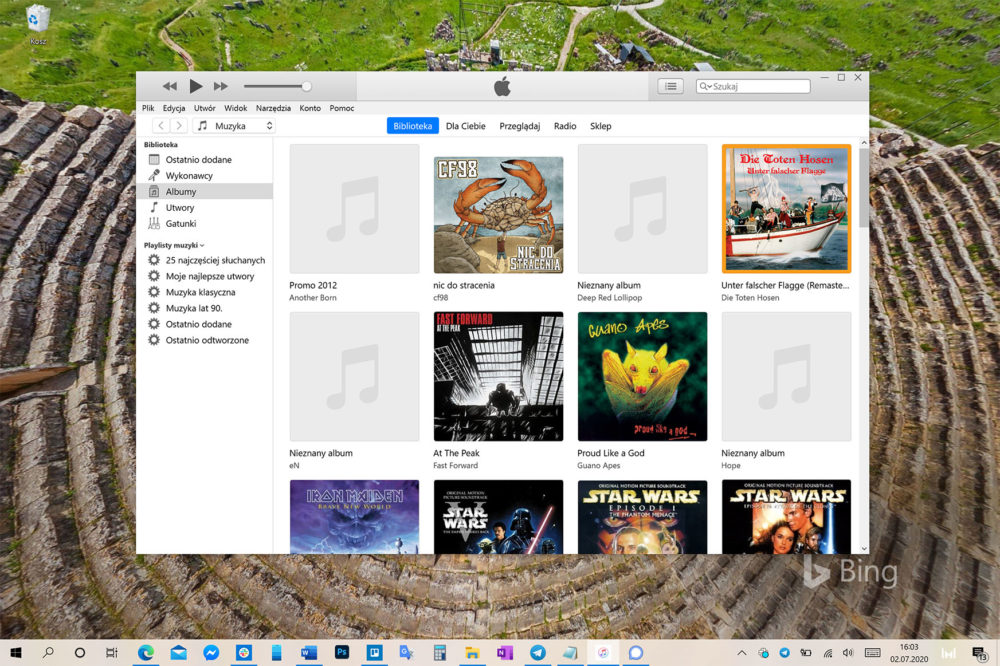The height and width of the screenshot is (666, 1000).
Task: Launch Microsoft Edge from the taskbar
Action: [146, 653]
